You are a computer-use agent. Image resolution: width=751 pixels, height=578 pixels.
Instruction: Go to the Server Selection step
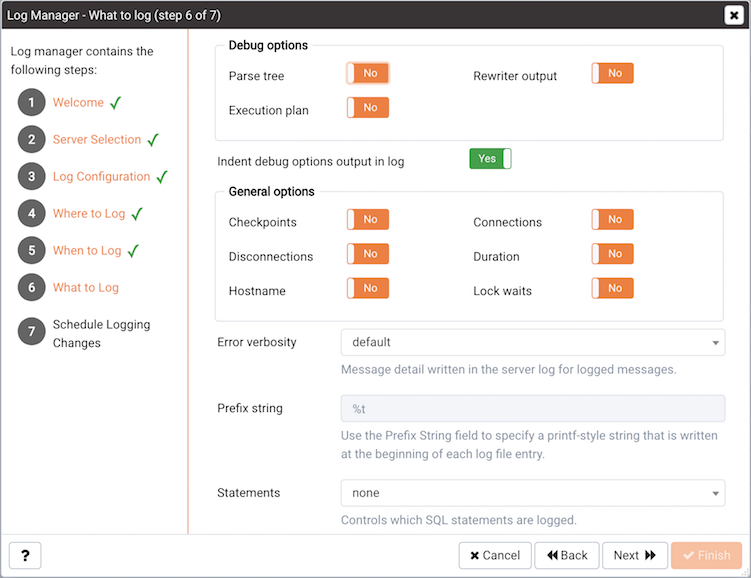tap(97, 139)
